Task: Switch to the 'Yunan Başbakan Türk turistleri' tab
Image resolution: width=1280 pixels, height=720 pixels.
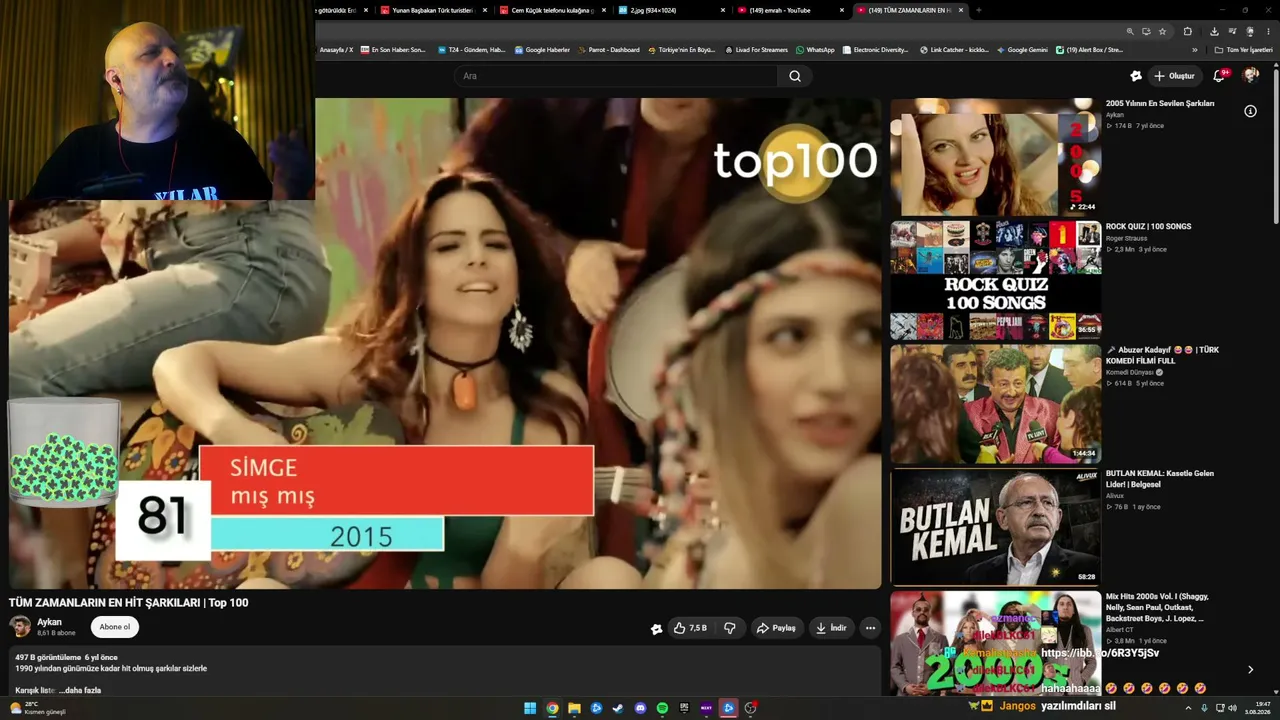Action: [x=432, y=10]
